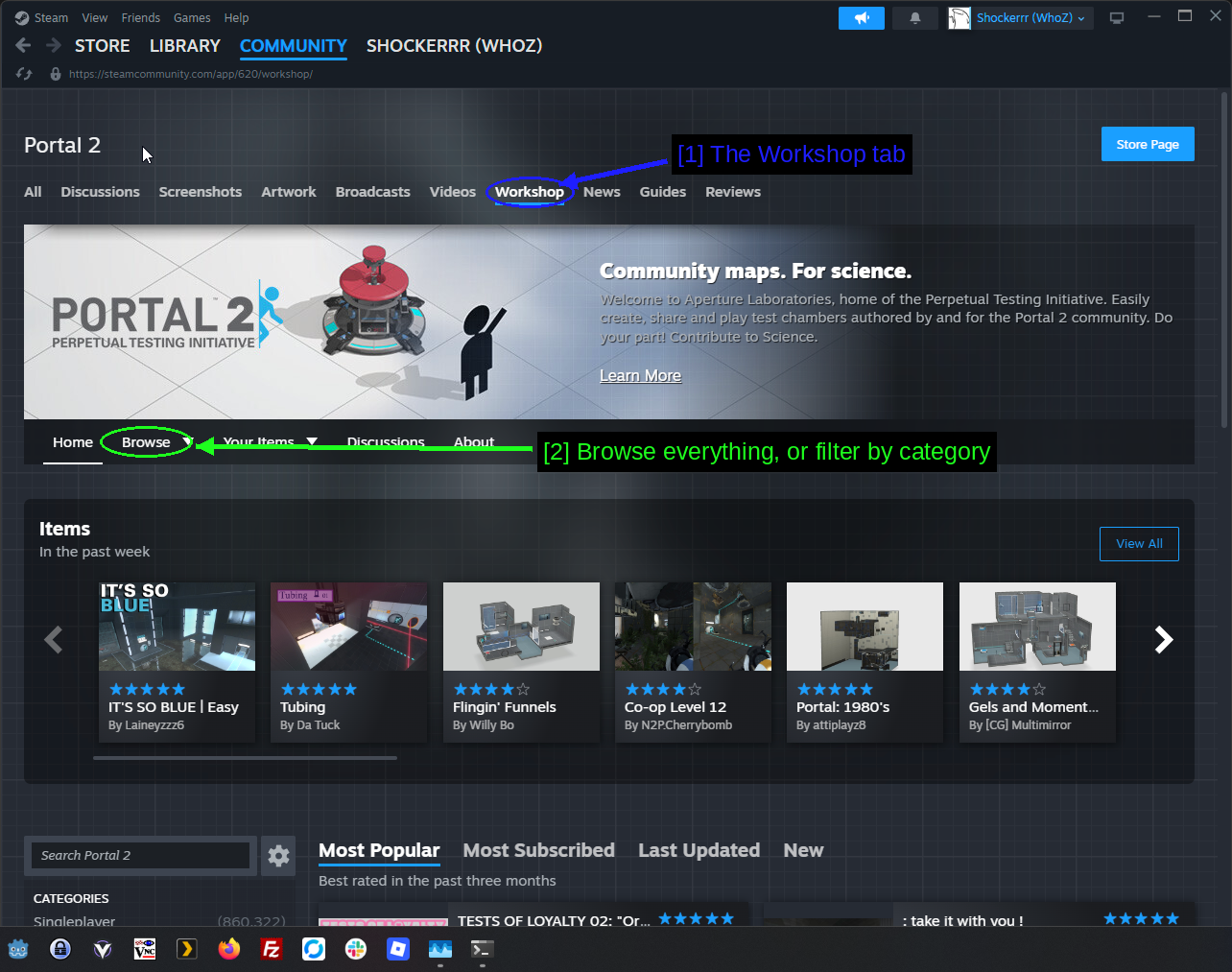
Task: Open the Portal: 1980's item thumbnail
Action: click(865, 627)
